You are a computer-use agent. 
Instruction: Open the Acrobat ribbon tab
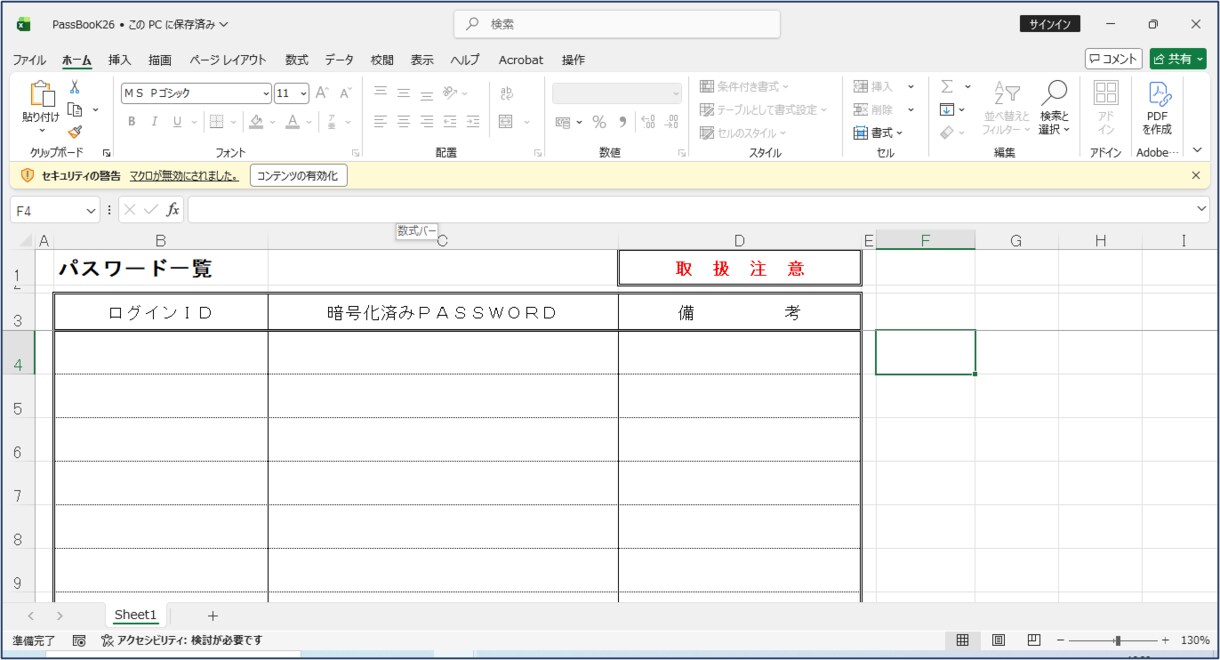coord(521,60)
